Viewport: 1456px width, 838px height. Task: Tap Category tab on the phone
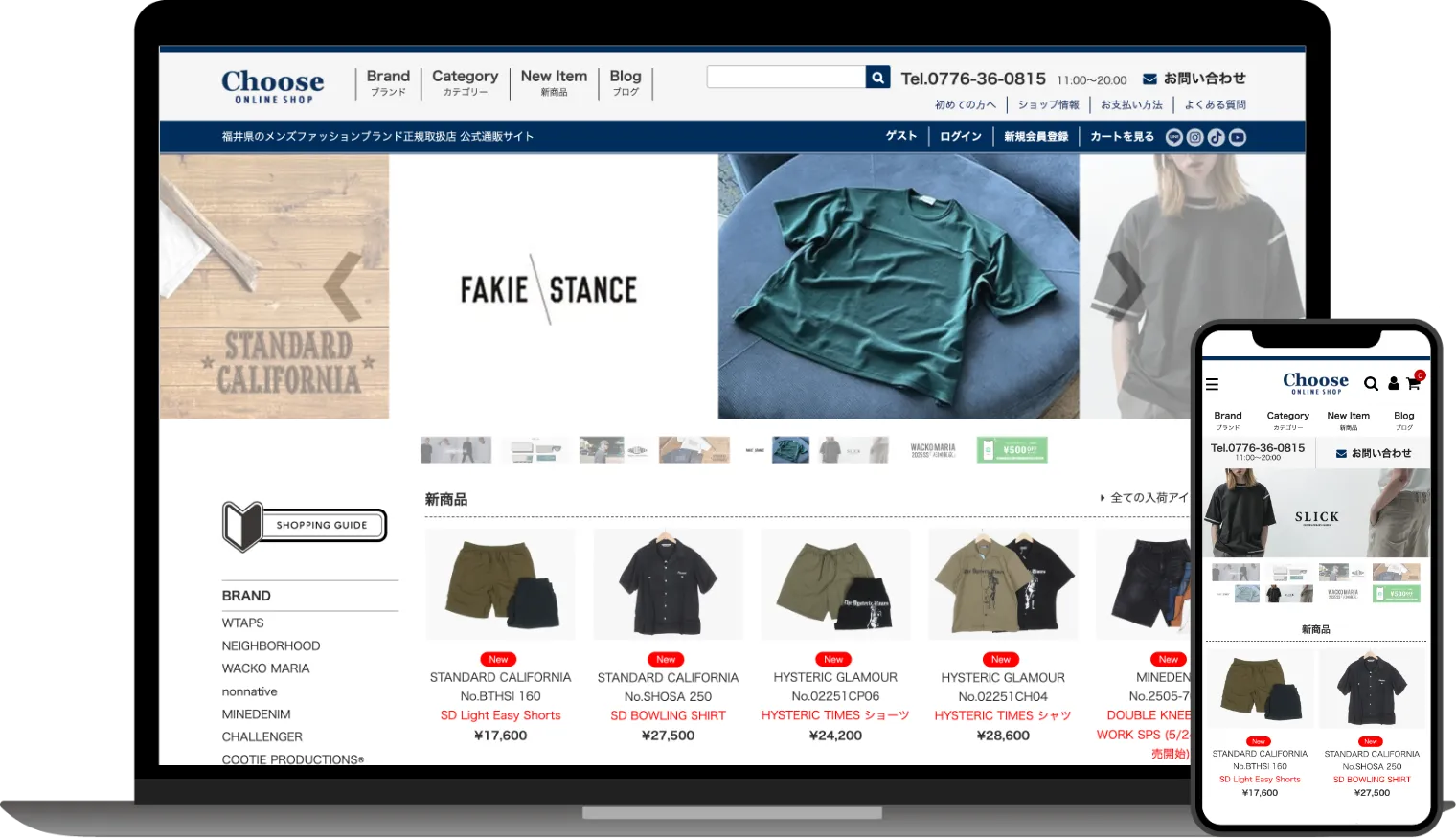[1287, 420]
